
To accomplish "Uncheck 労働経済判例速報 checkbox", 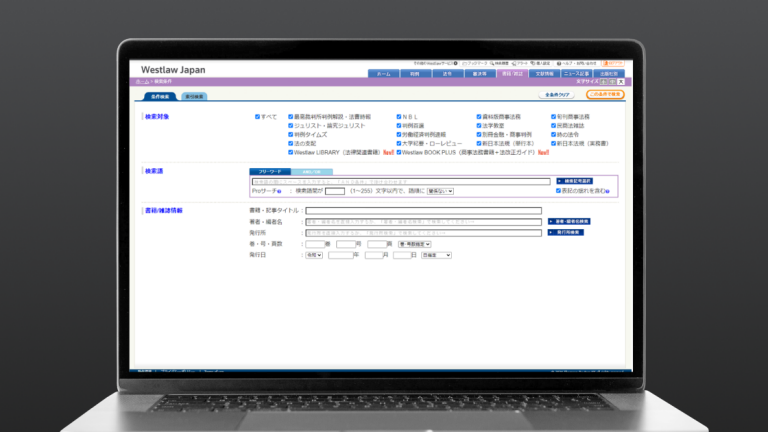I will click(399, 134).
